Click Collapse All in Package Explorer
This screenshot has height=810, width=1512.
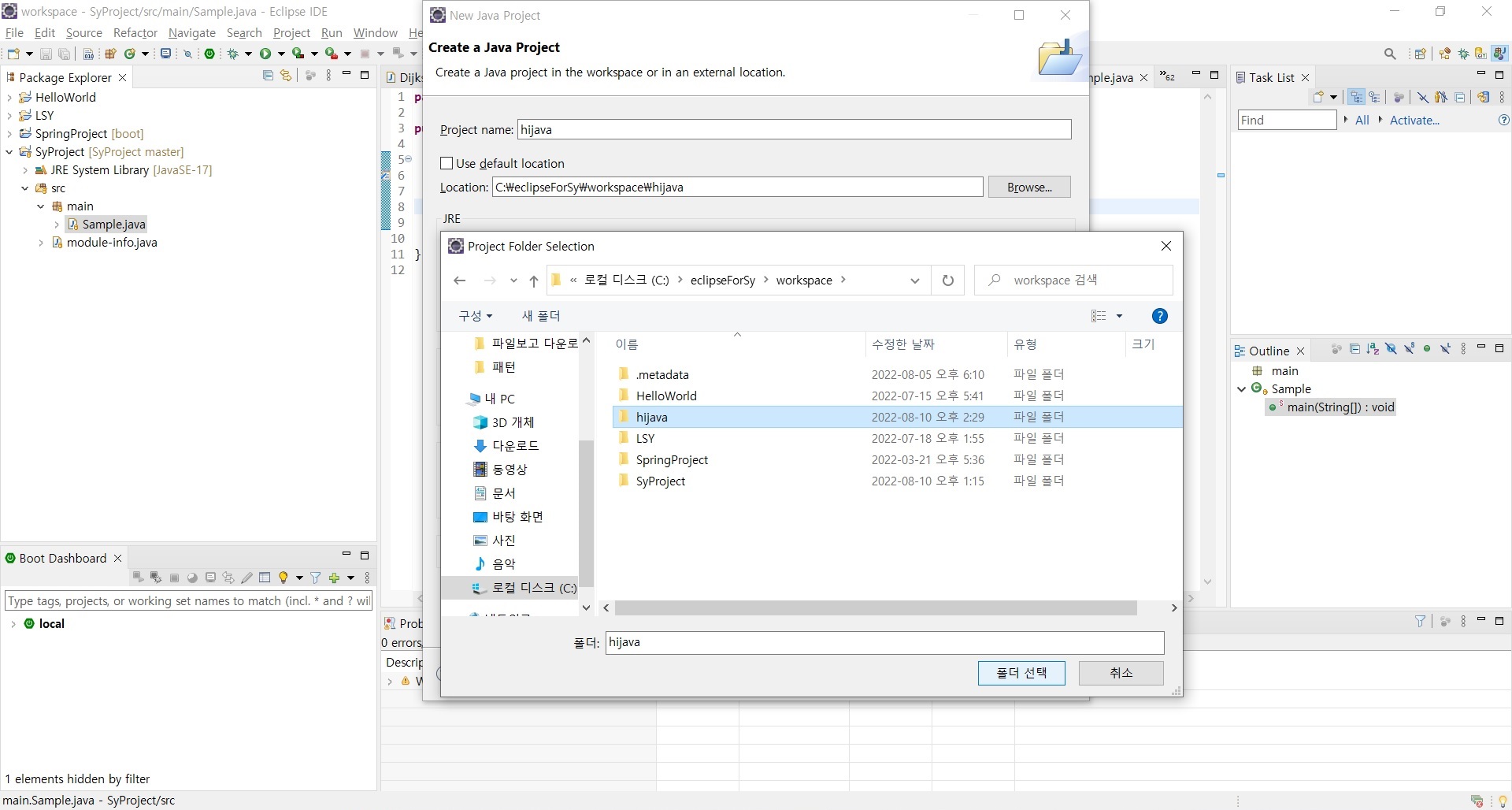[x=268, y=76]
